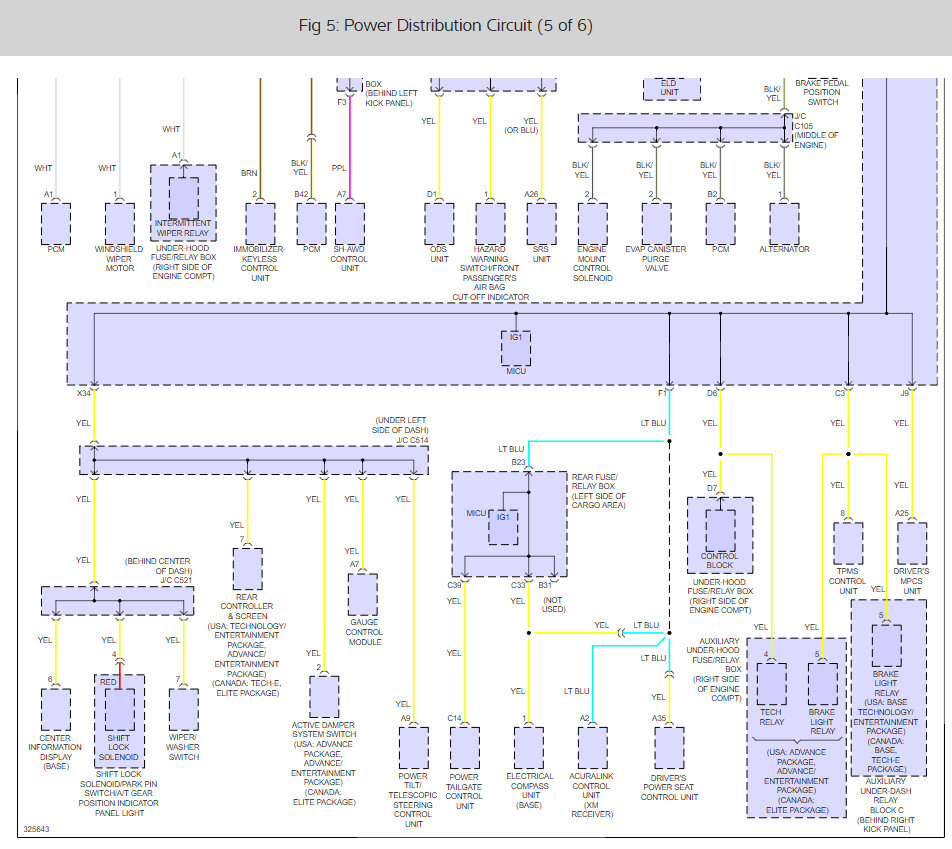Click the A25 pin label

point(902,514)
